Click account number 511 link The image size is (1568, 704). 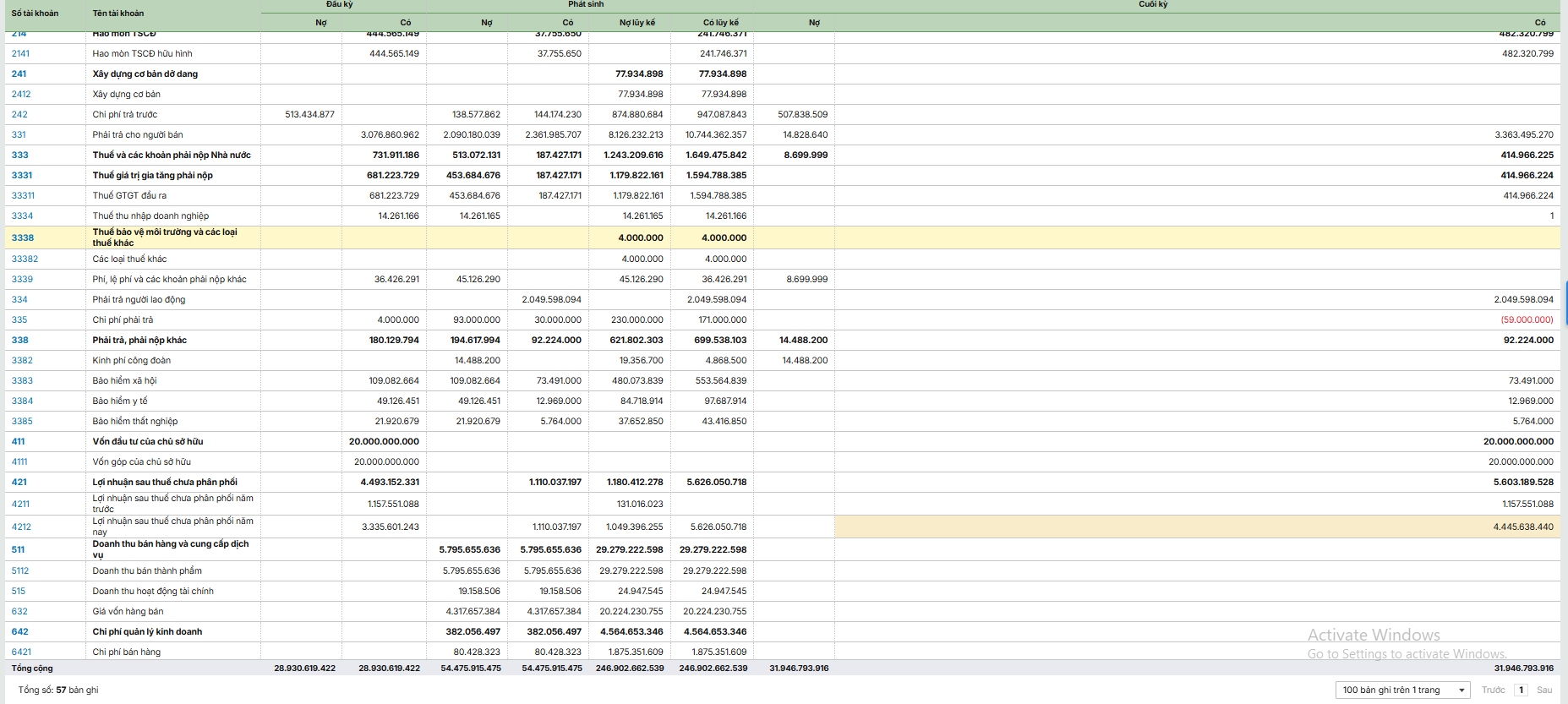[x=18, y=550]
